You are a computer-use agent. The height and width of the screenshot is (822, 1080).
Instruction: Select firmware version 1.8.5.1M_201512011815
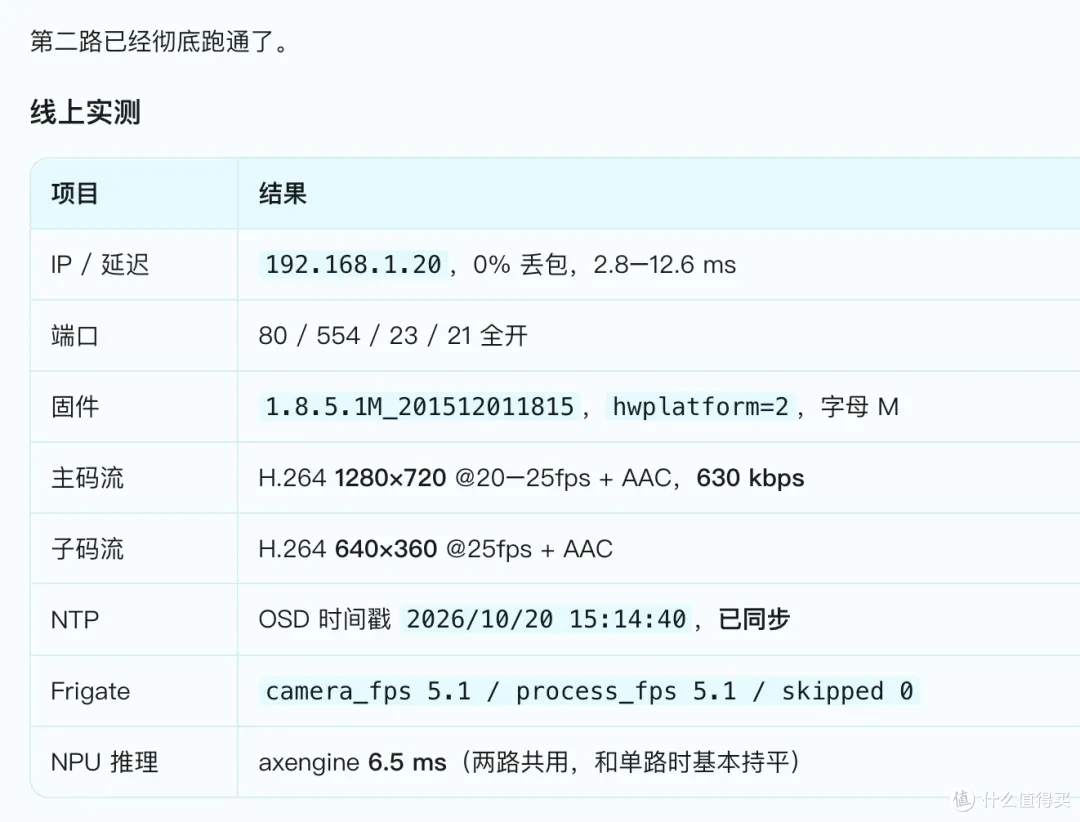[419, 407]
